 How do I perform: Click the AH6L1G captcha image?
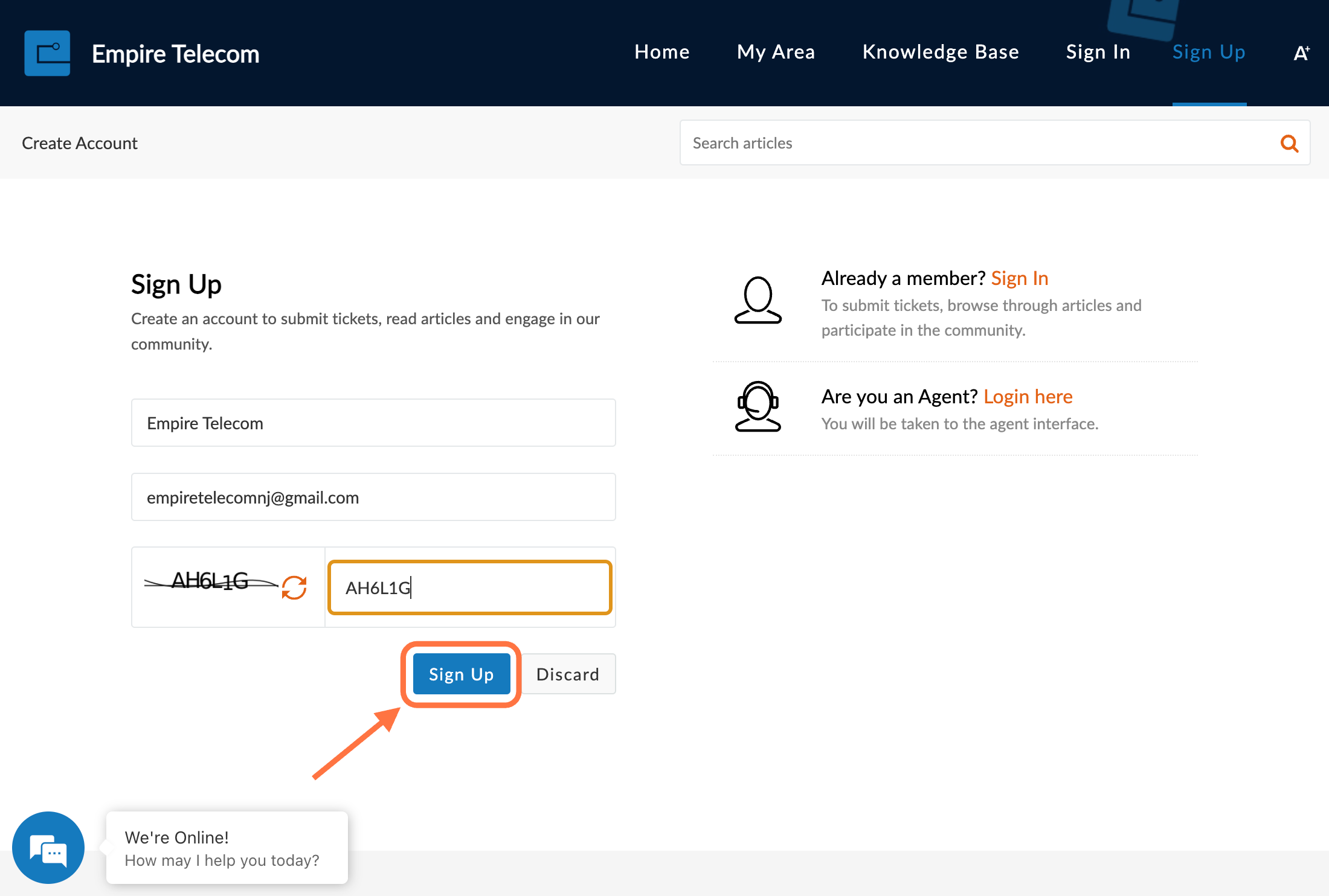[211, 581]
